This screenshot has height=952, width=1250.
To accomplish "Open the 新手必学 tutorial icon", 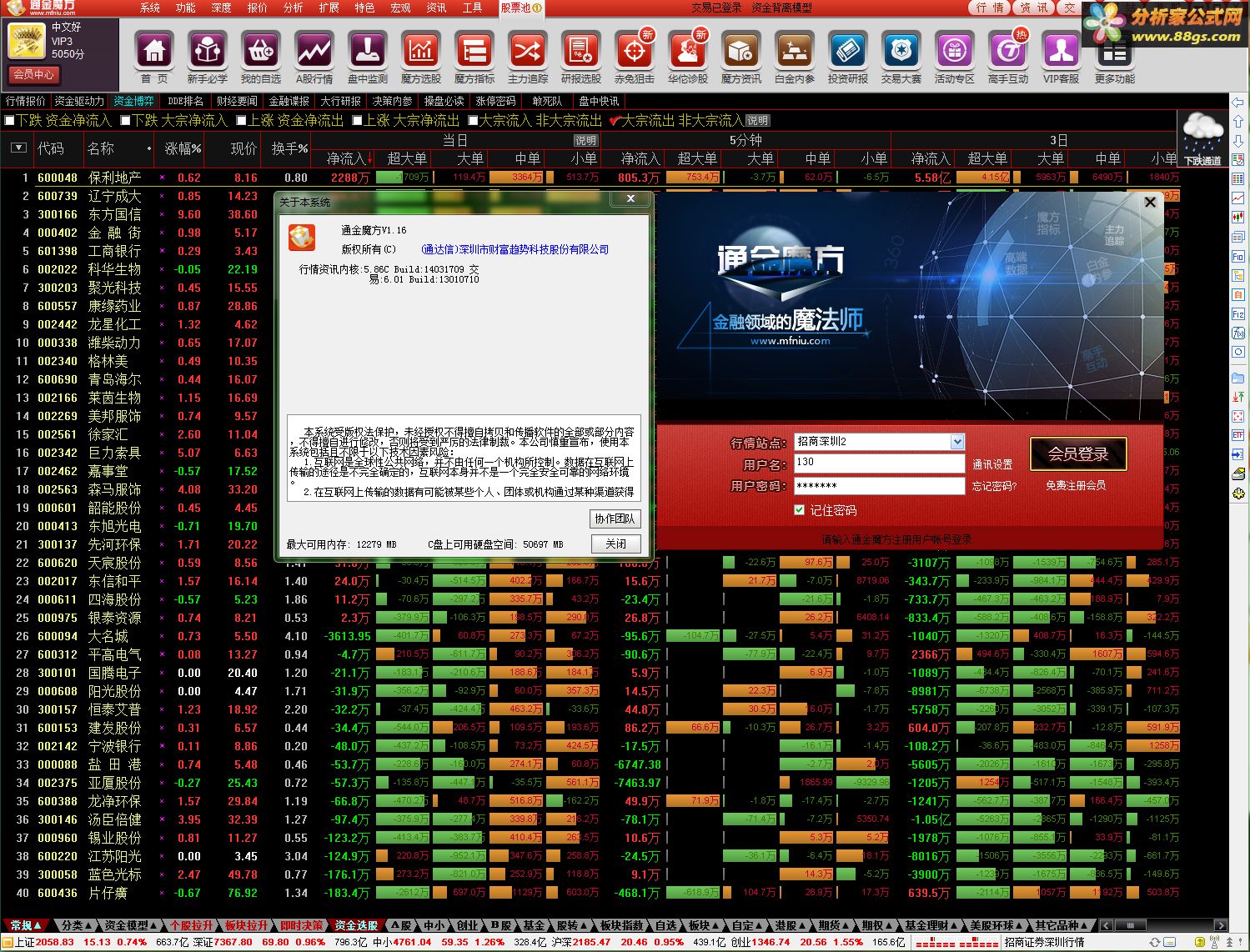I will pos(208,52).
